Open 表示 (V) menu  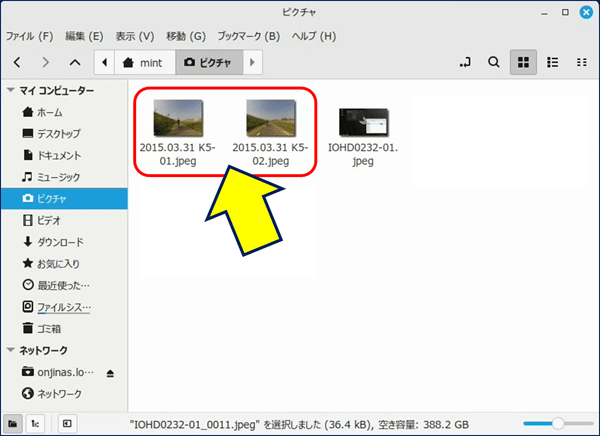(135, 36)
